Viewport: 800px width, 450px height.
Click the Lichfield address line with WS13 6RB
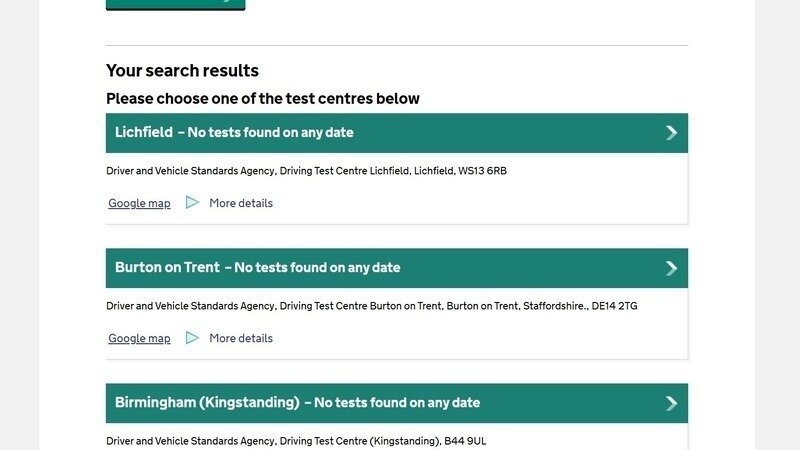[x=306, y=171]
